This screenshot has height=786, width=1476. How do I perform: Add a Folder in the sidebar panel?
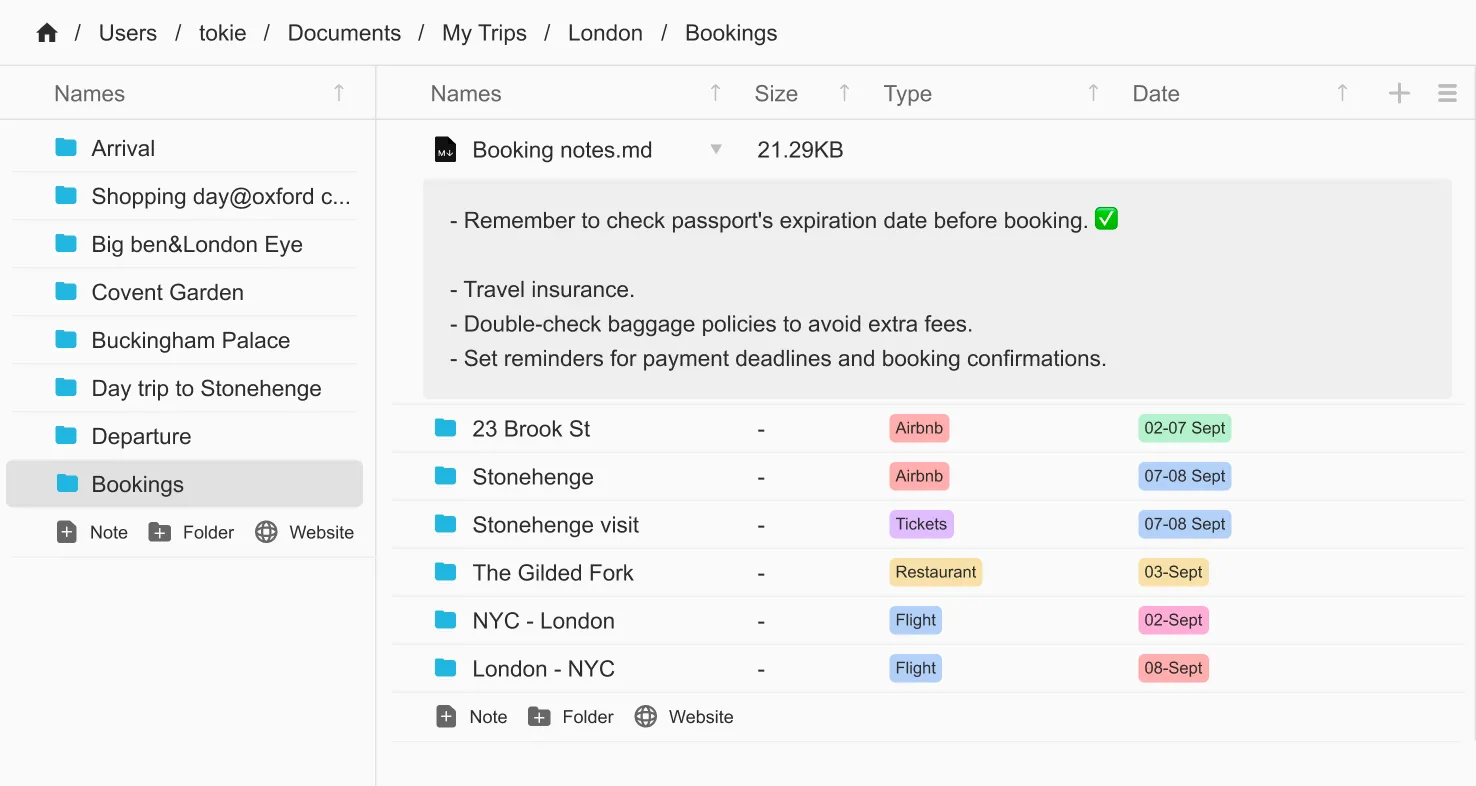(191, 532)
